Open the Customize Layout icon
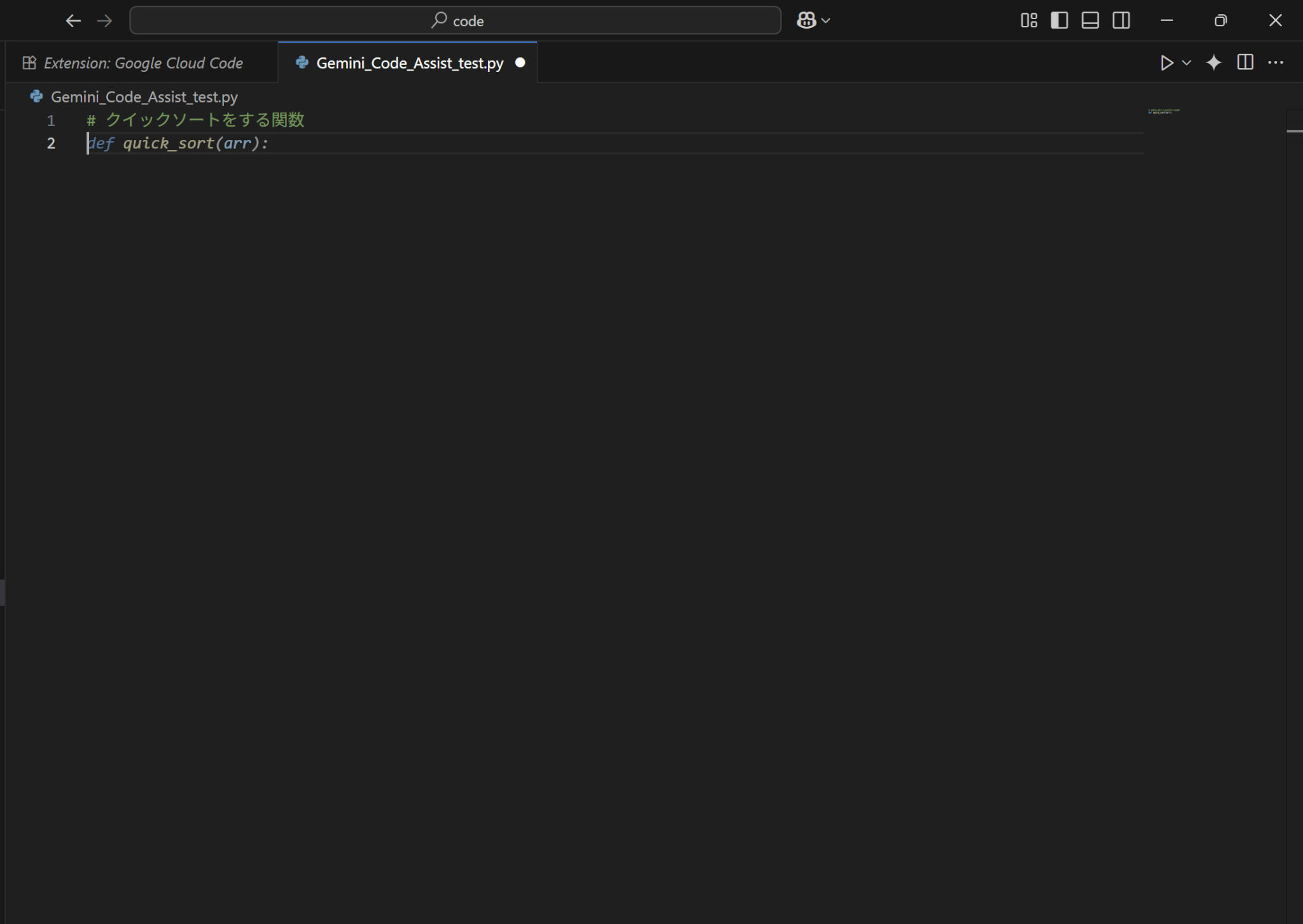Screen dimensions: 1303x924 pos(1029,20)
